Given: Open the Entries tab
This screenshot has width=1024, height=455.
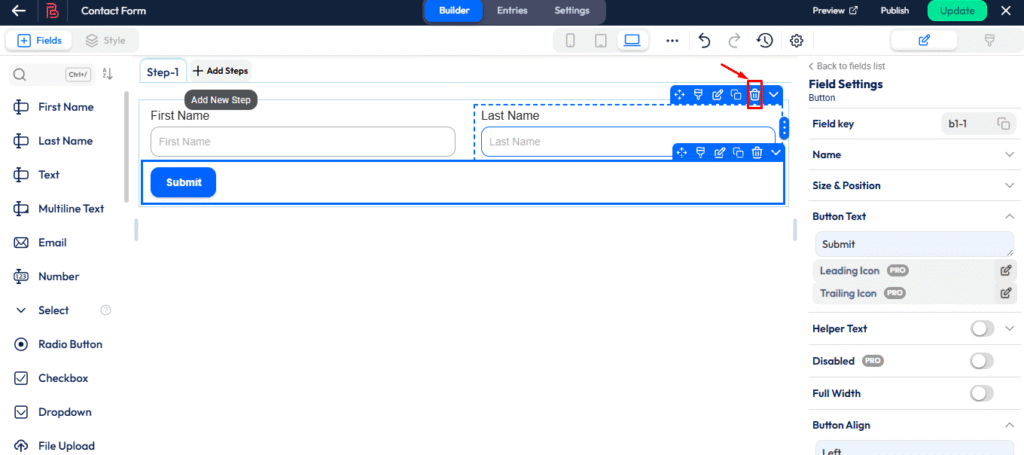Looking at the screenshot, I should (x=512, y=11).
